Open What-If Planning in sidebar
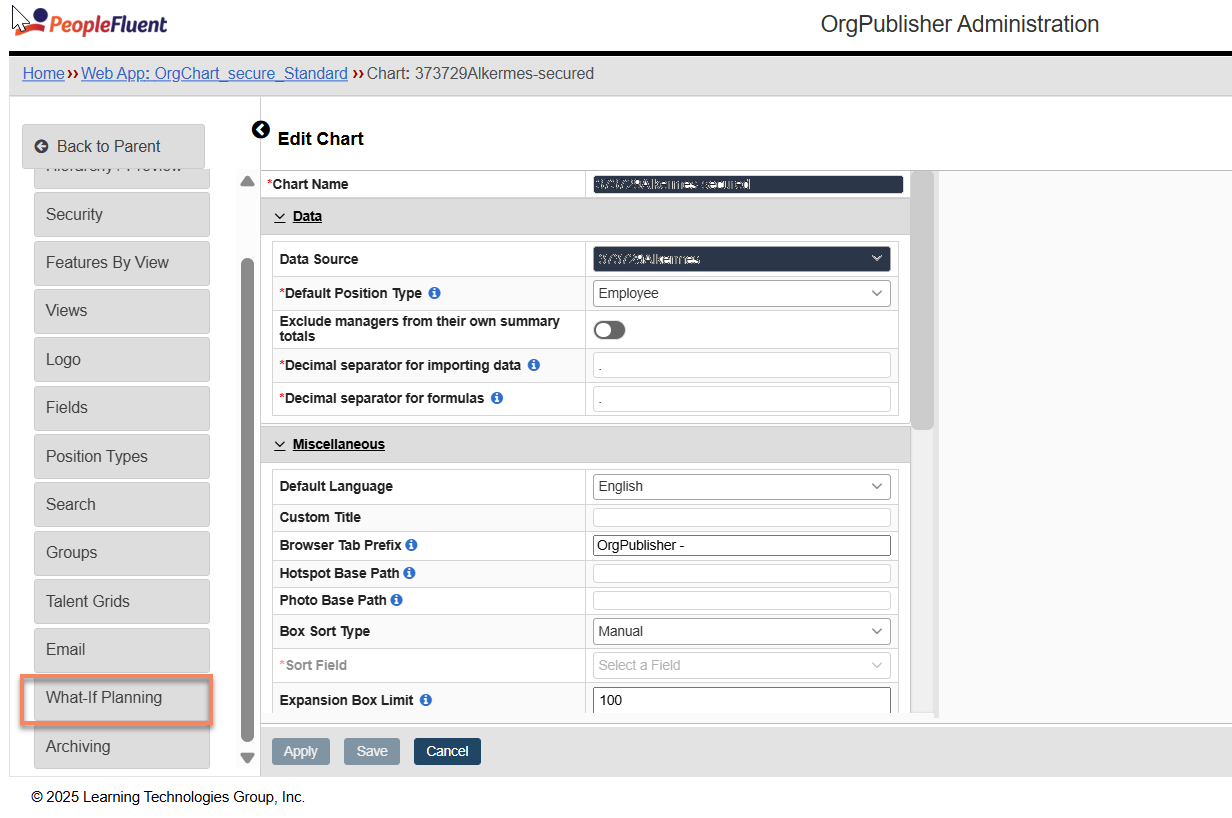 (121, 698)
